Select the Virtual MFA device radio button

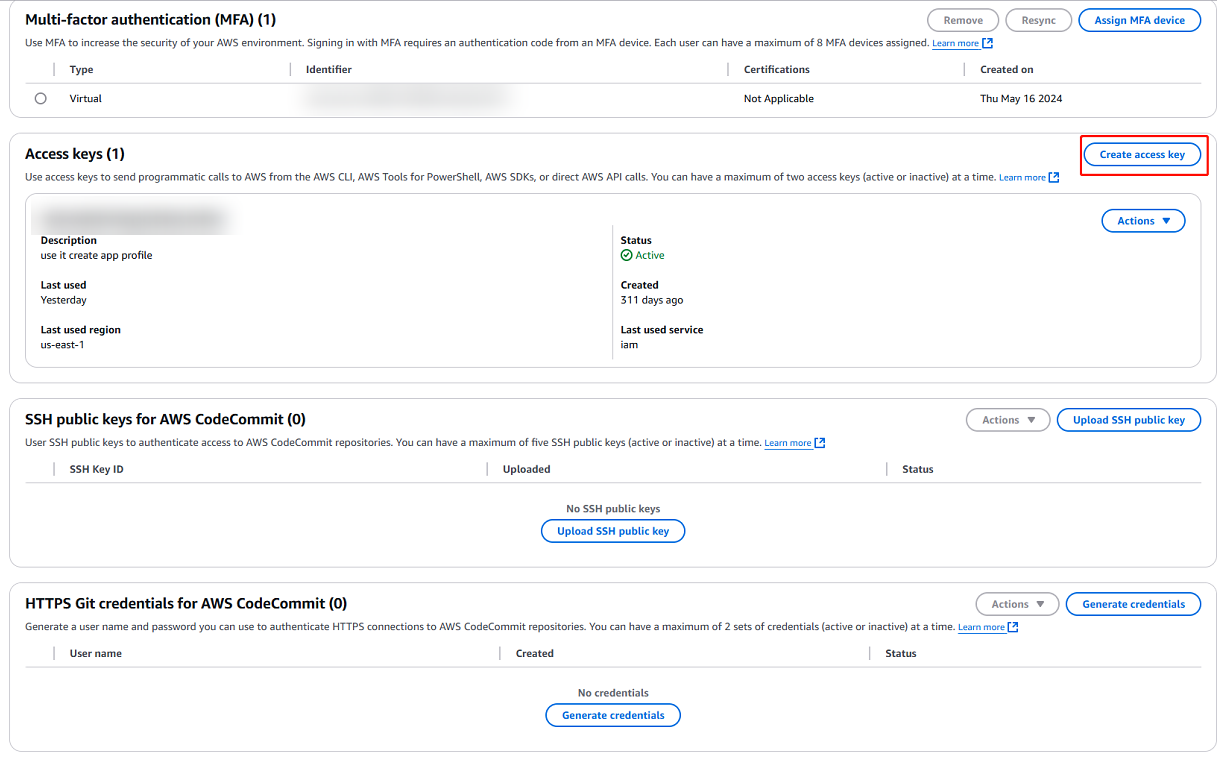[41, 99]
